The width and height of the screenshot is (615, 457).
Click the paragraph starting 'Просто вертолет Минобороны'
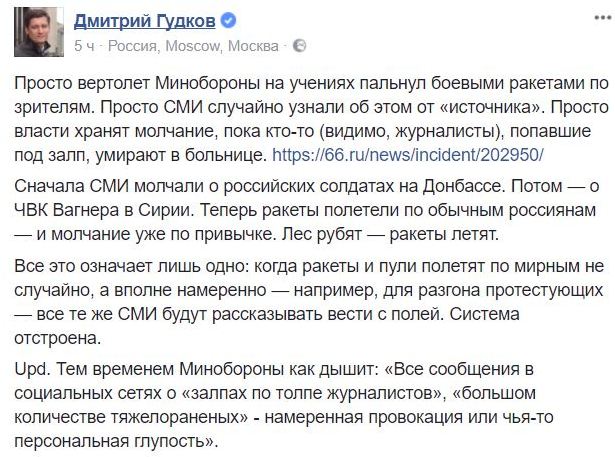click(x=311, y=119)
